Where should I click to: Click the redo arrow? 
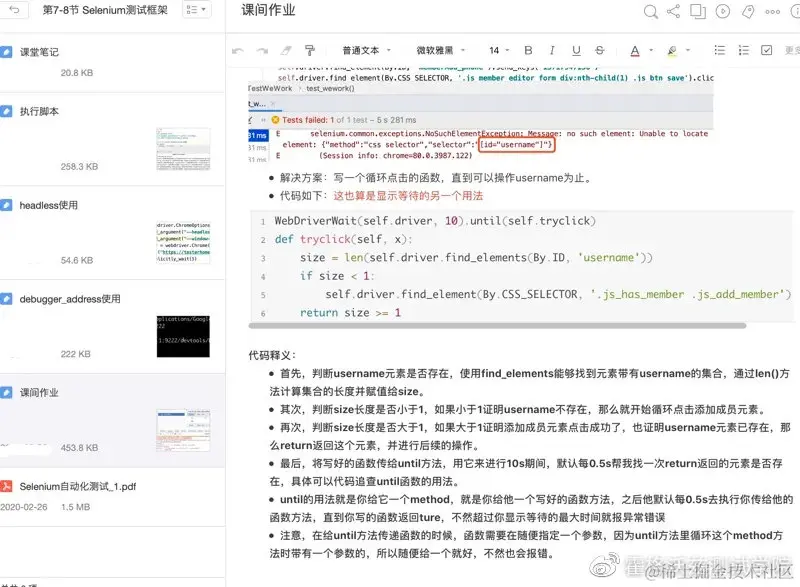coord(262,50)
